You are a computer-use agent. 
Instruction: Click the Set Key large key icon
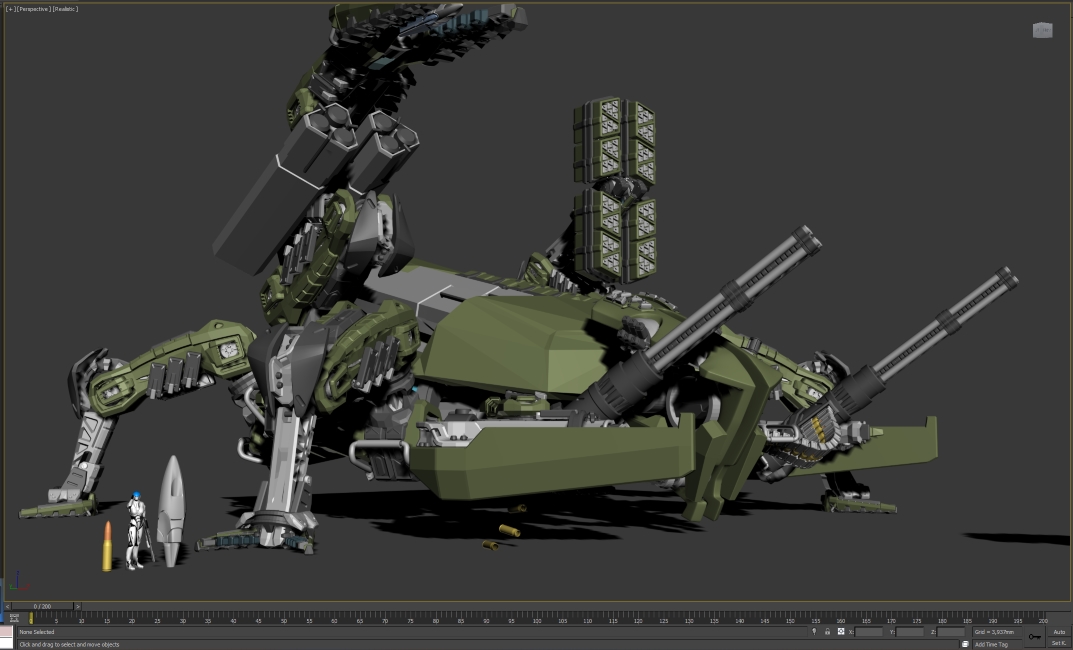pos(1033,637)
